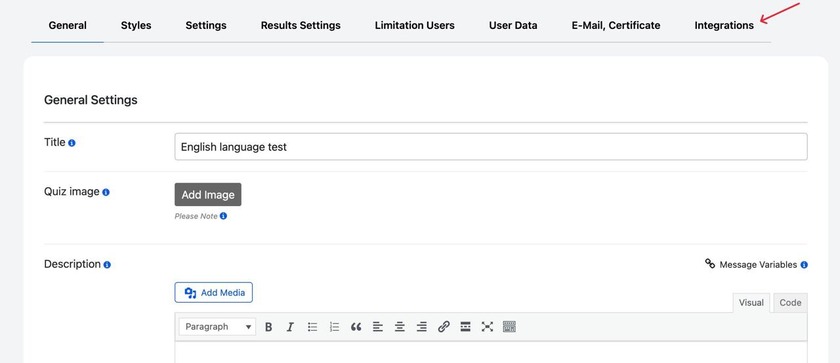Switch to the Settings tab
The height and width of the screenshot is (363, 840).
click(206, 25)
